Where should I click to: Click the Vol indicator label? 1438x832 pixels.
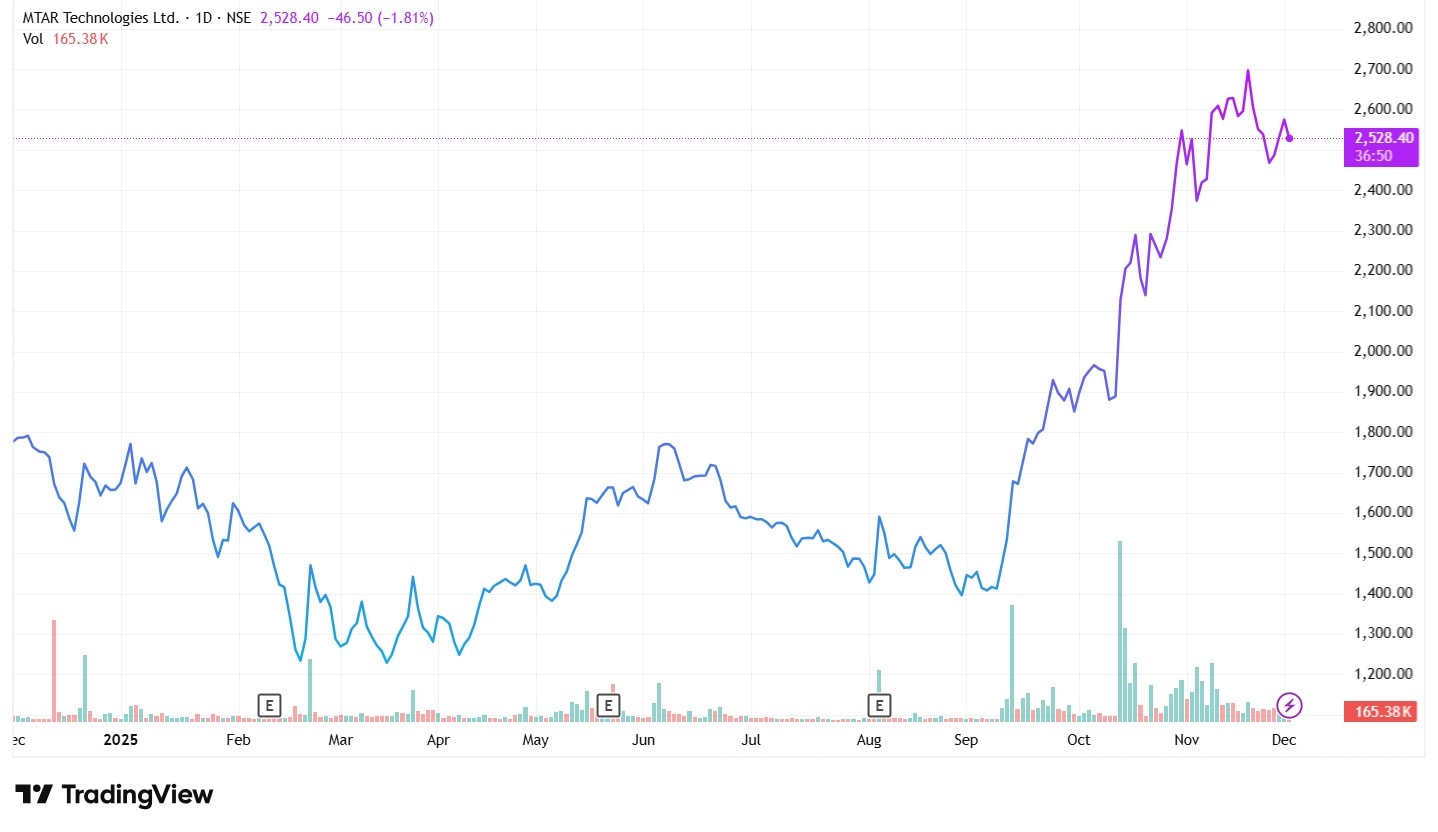pyautogui.click(x=33, y=39)
